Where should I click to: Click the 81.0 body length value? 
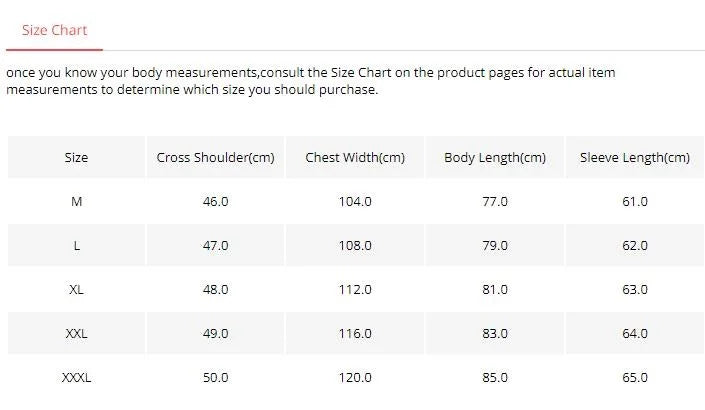click(x=495, y=289)
